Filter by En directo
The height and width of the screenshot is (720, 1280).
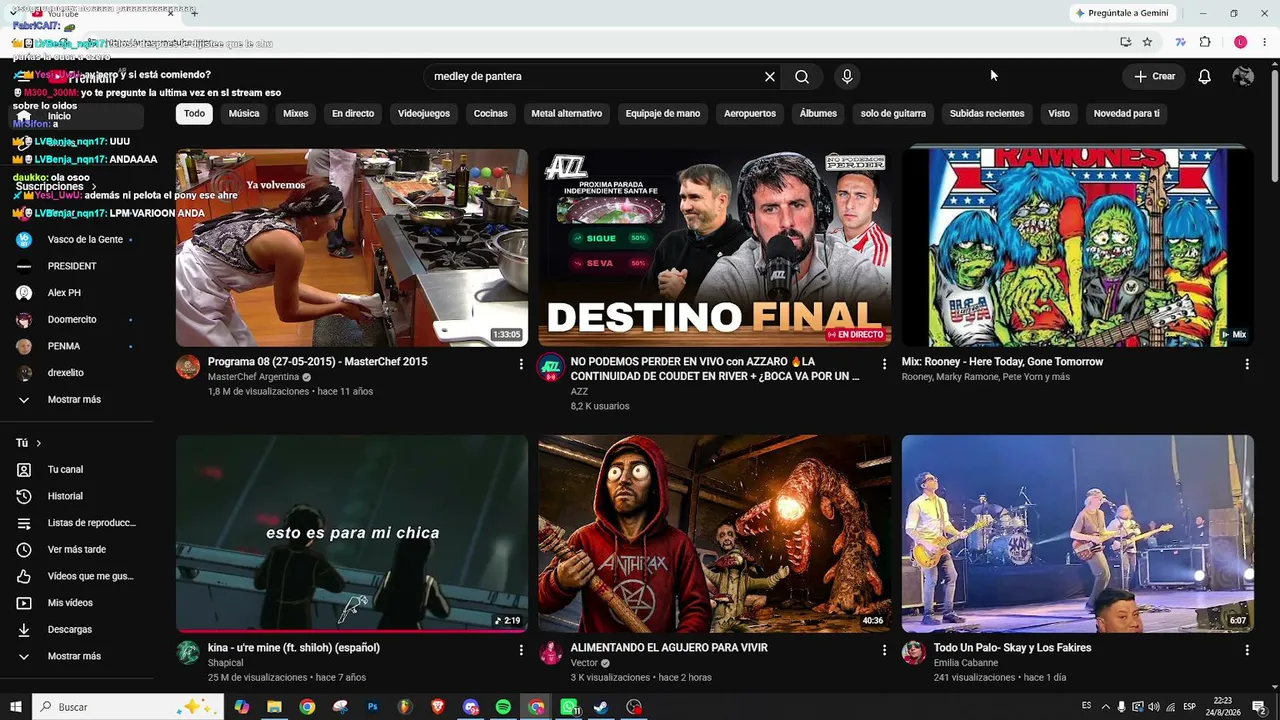pos(353,113)
